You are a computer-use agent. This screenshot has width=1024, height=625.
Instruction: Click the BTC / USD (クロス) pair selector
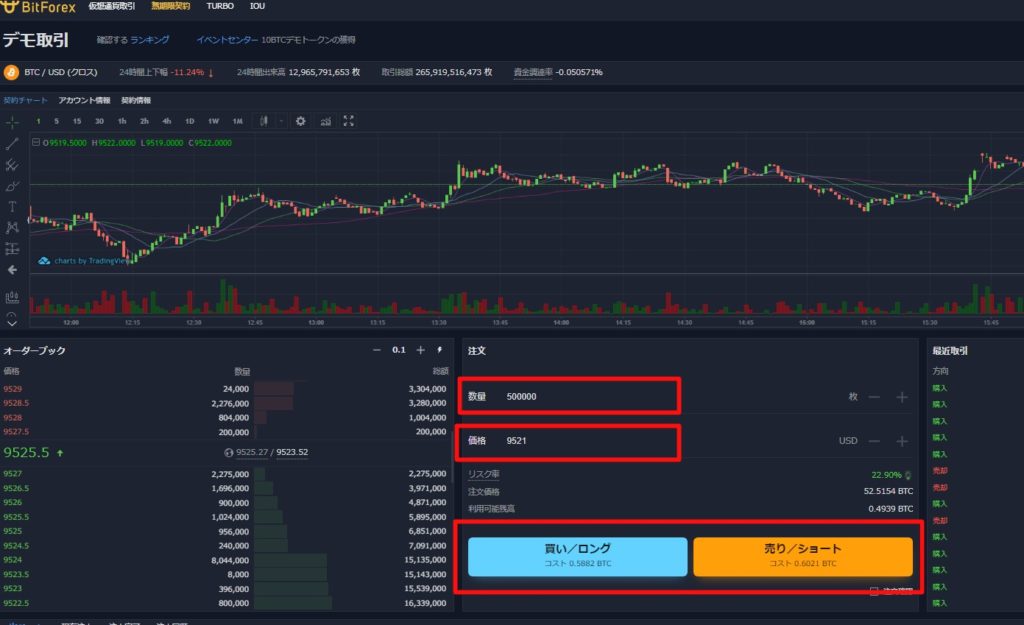[x=61, y=72]
